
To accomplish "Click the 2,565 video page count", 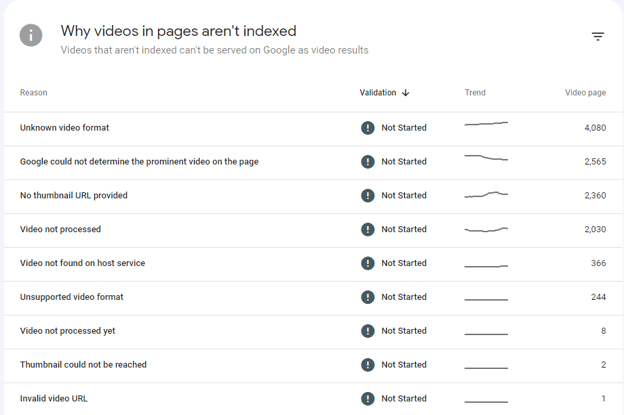I will click(x=594, y=162).
